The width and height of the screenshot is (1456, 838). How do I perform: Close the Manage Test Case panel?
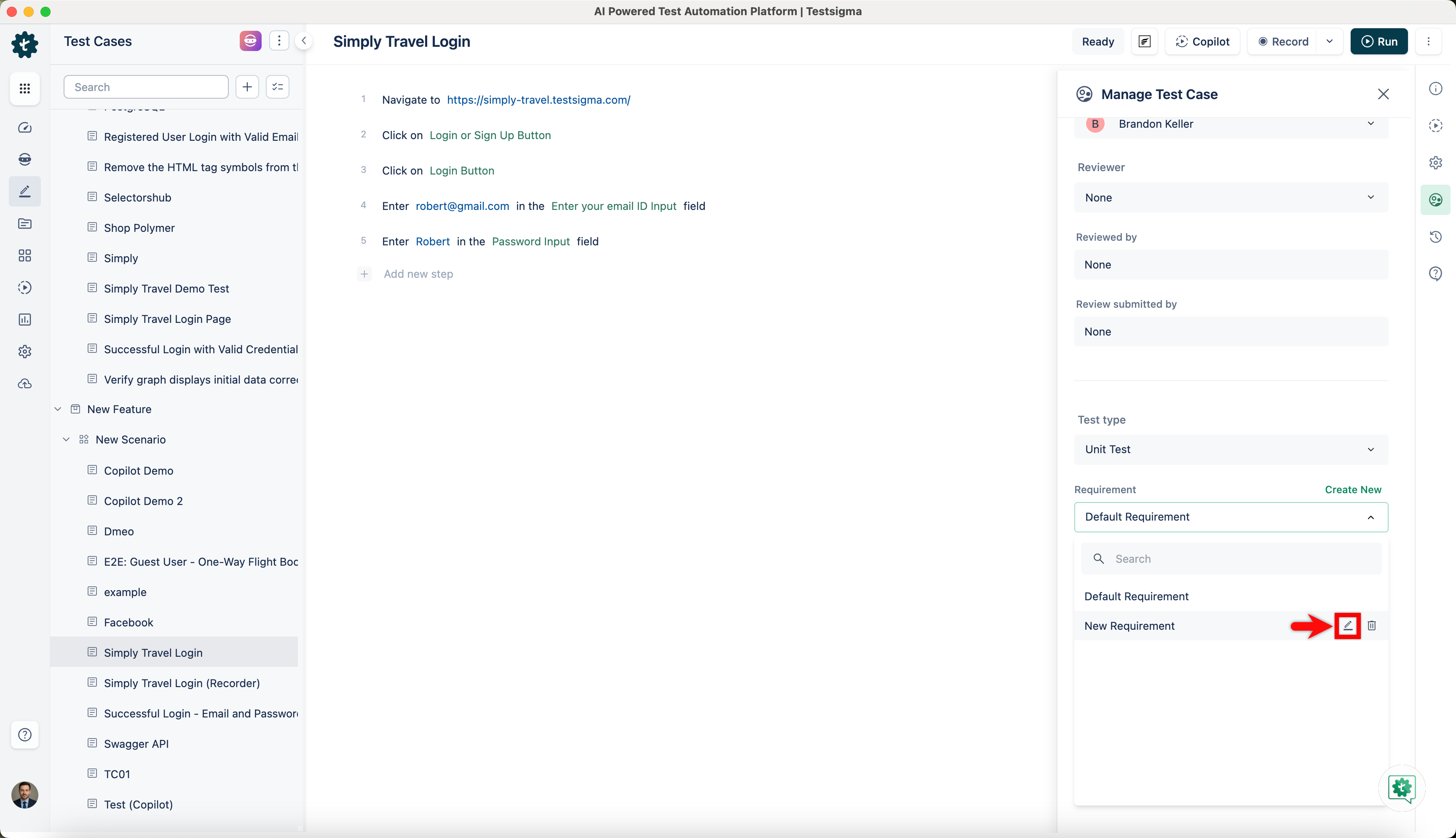pyautogui.click(x=1384, y=94)
